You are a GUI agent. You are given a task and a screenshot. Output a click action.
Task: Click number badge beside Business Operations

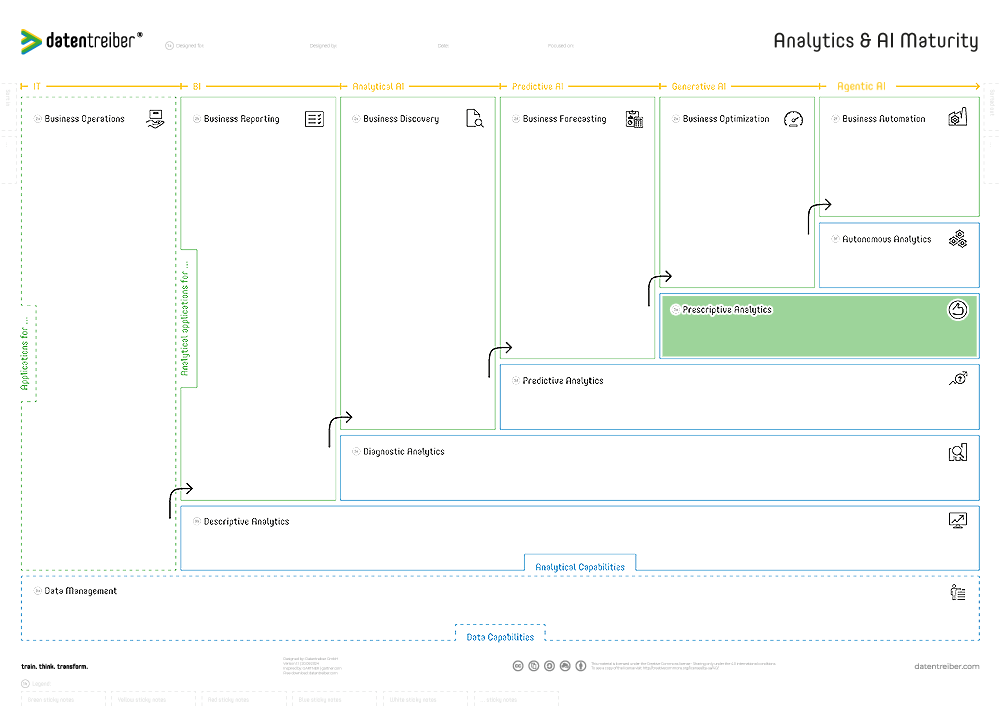click(x=38, y=119)
